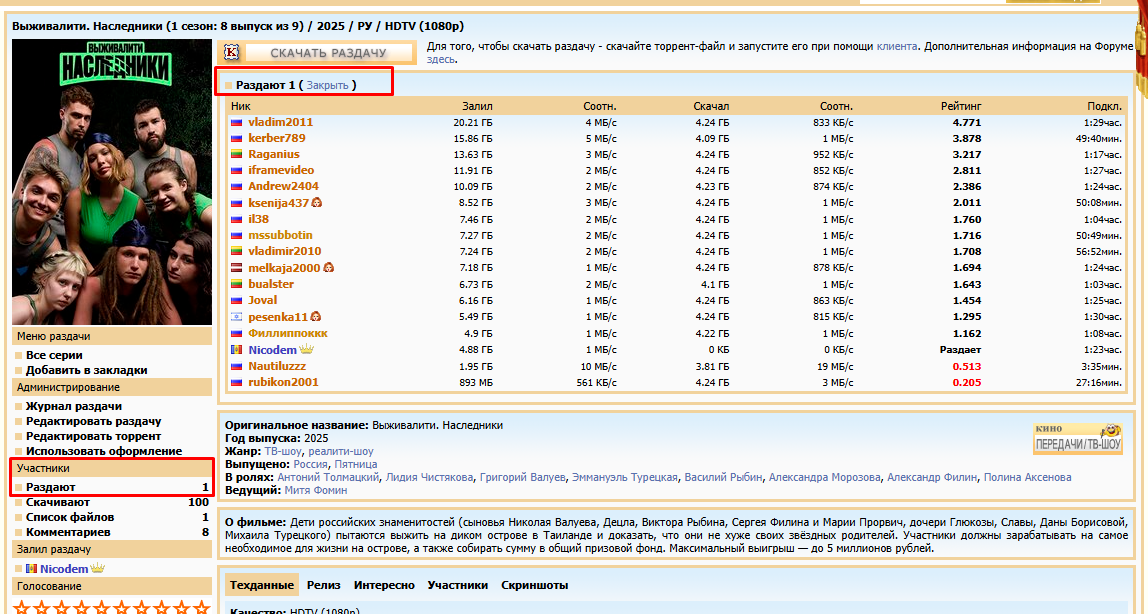
Task: Click the flag icon next to vladim2011
Action: click(x=237, y=122)
